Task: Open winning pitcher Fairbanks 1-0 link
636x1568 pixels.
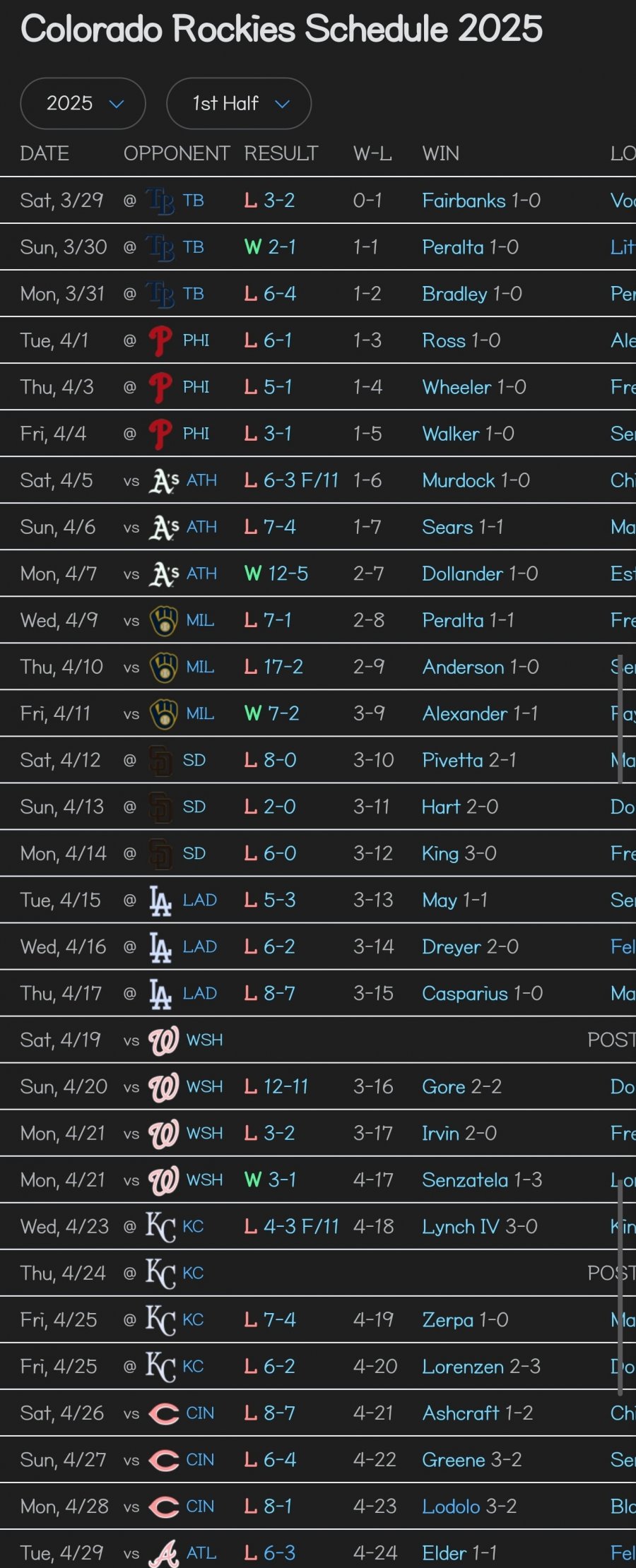Action: [481, 201]
